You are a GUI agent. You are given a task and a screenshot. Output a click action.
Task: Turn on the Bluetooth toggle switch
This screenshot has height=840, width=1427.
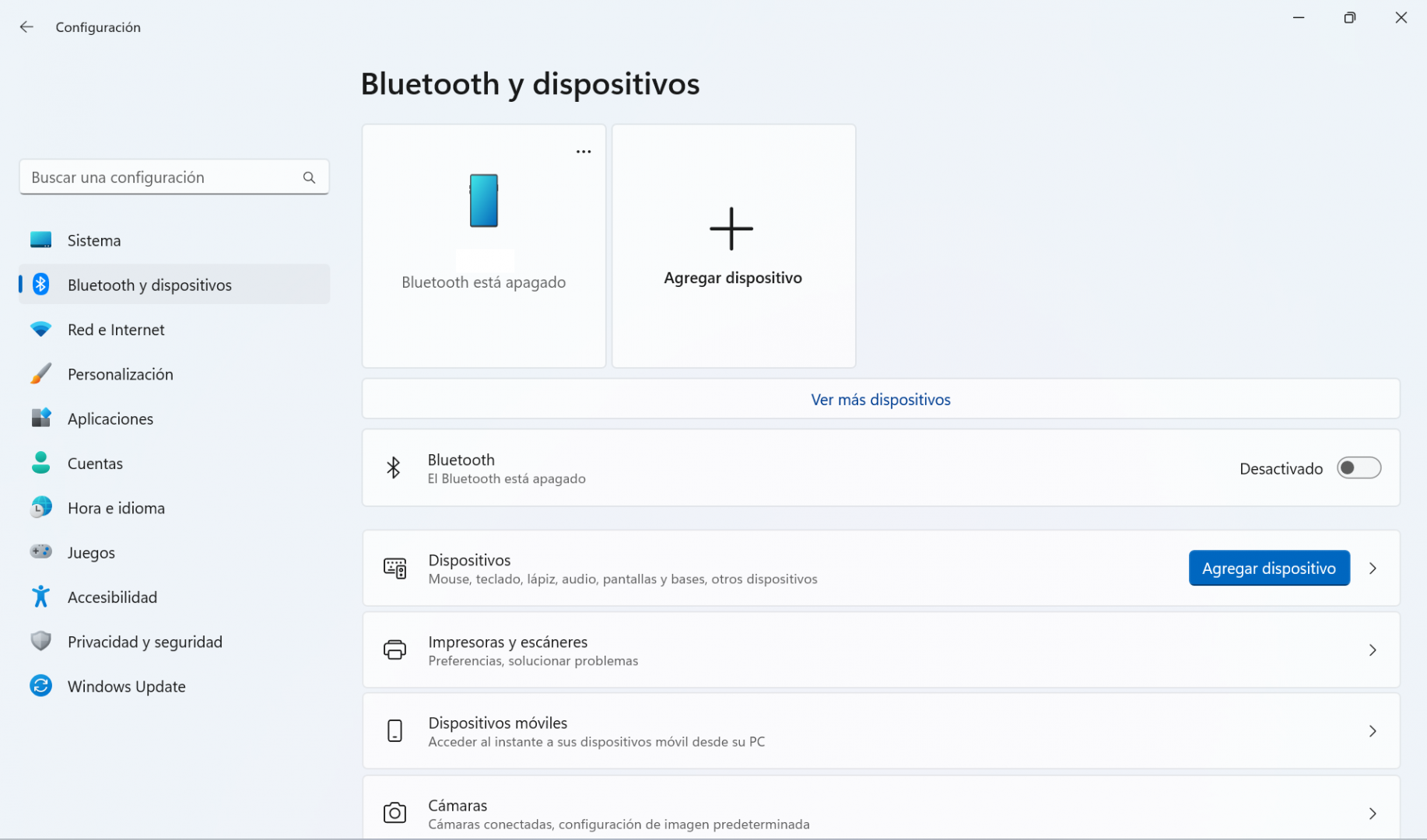[x=1358, y=468]
